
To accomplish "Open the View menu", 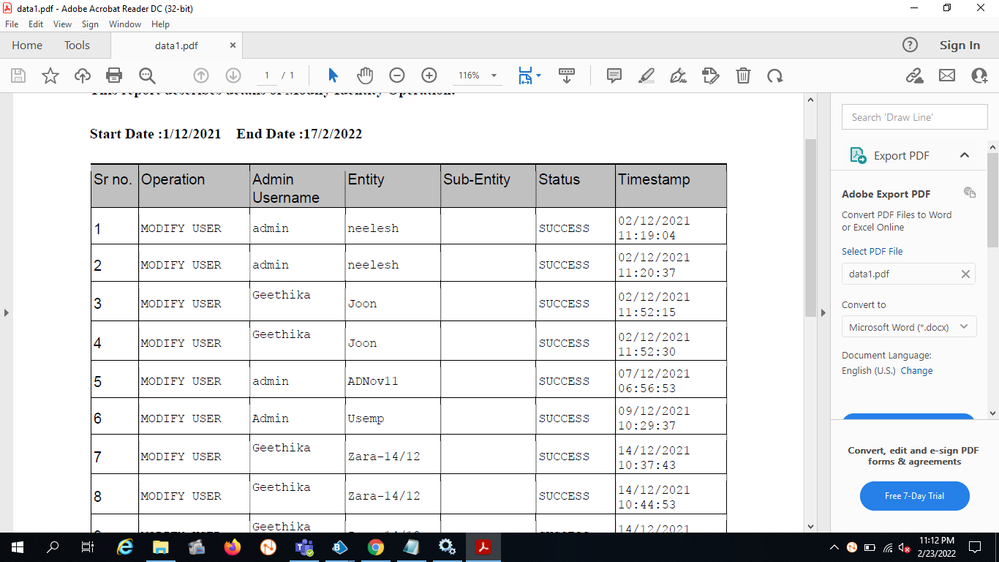I will [x=62, y=24].
